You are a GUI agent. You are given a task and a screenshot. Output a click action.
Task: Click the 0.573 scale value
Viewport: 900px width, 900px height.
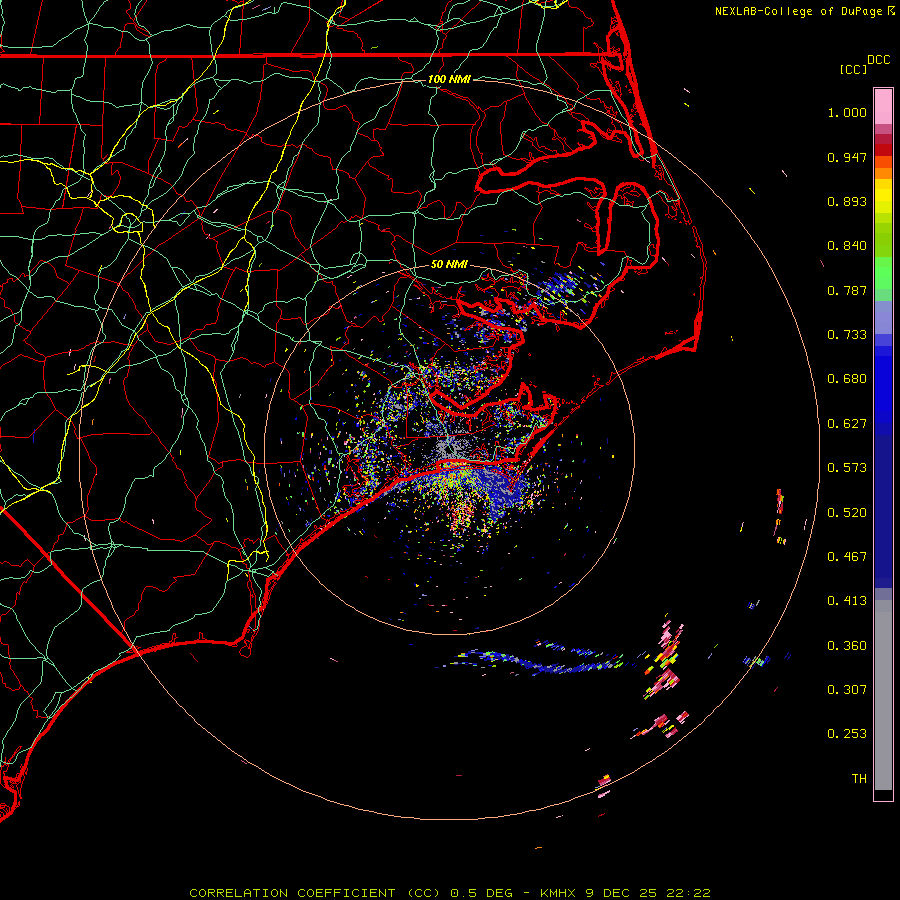tap(847, 468)
